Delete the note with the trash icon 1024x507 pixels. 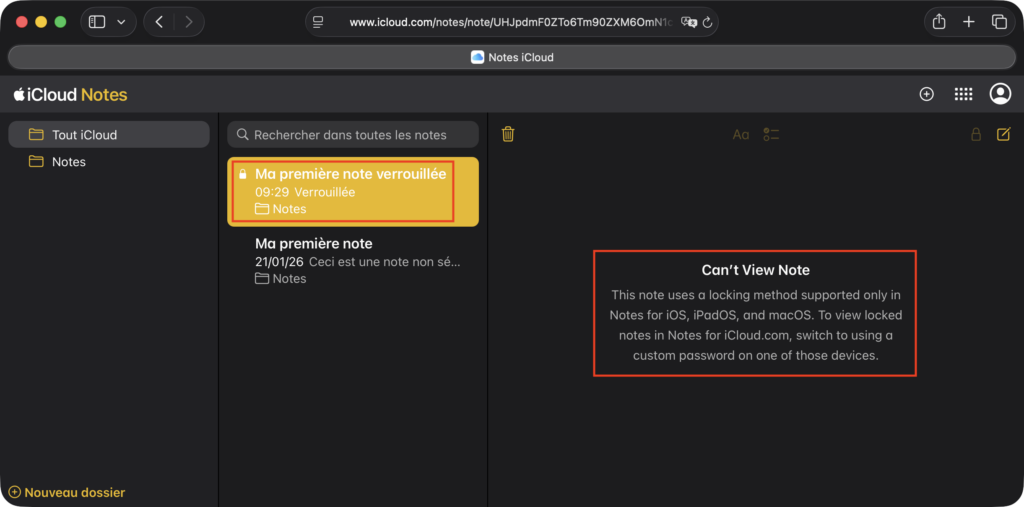point(508,134)
